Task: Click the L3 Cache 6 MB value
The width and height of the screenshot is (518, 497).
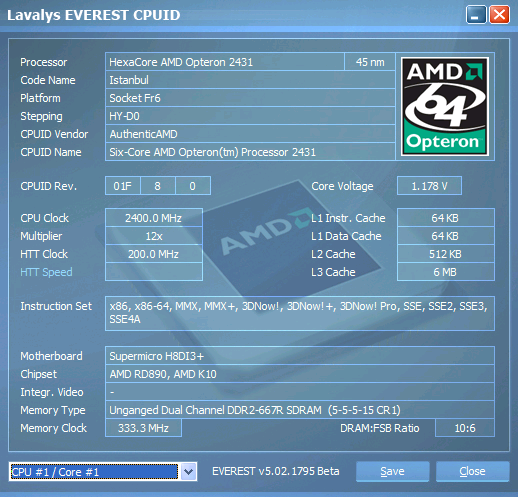Action: pyautogui.click(x=446, y=272)
